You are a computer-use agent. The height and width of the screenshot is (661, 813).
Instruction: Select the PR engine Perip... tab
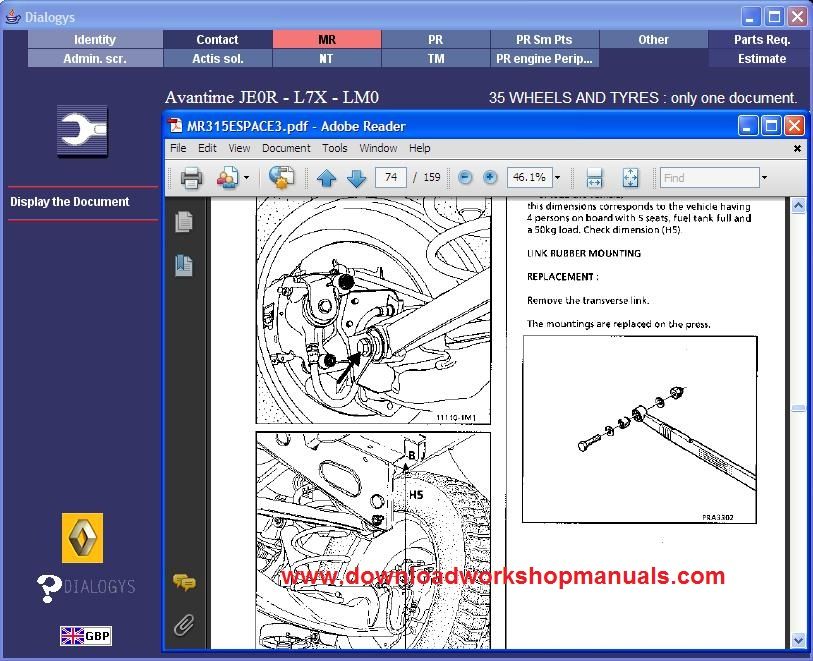pos(544,59)
